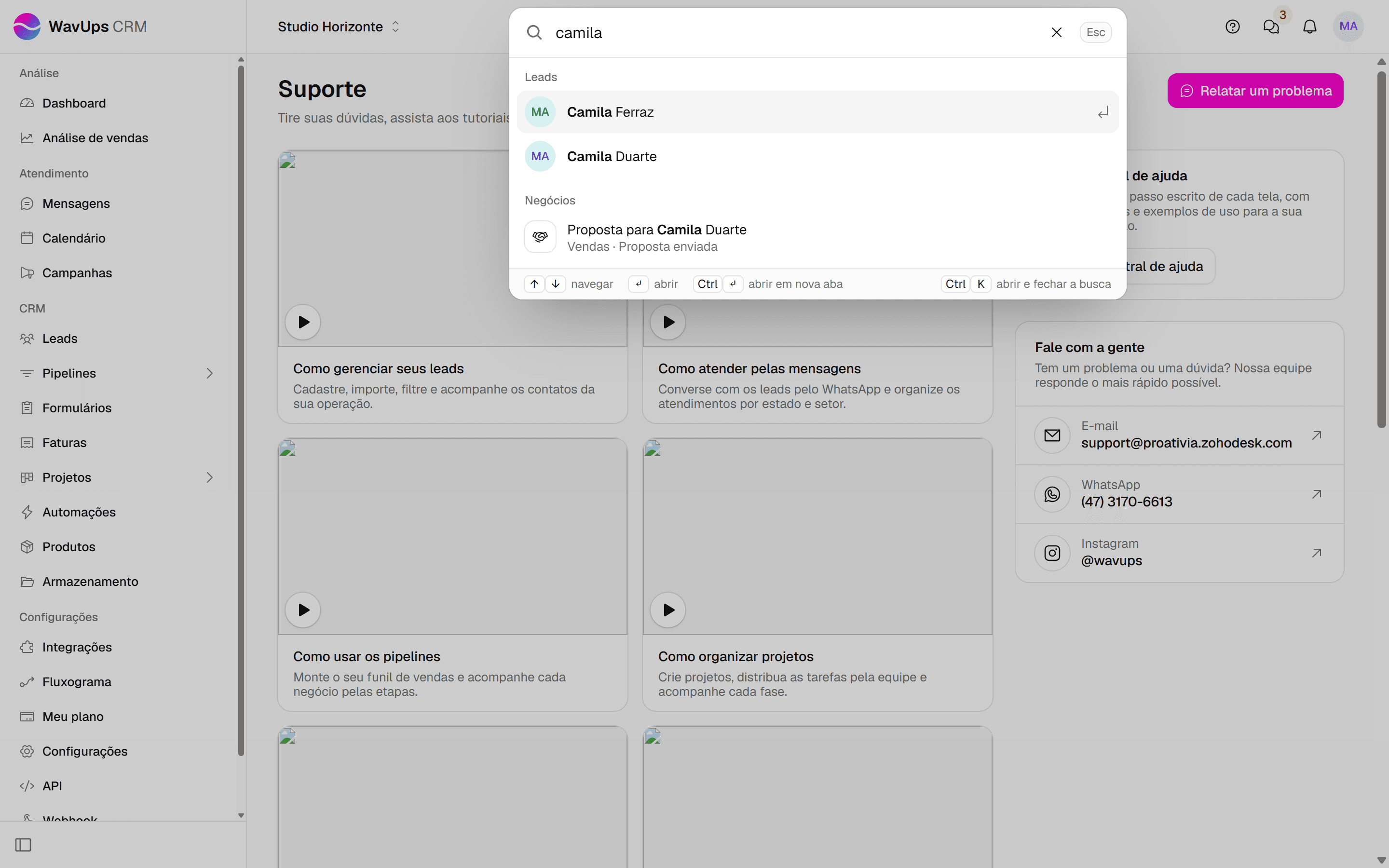Open the help question mark icon
This screenshot has height=868, width=1389.
tap(1232, 27)
